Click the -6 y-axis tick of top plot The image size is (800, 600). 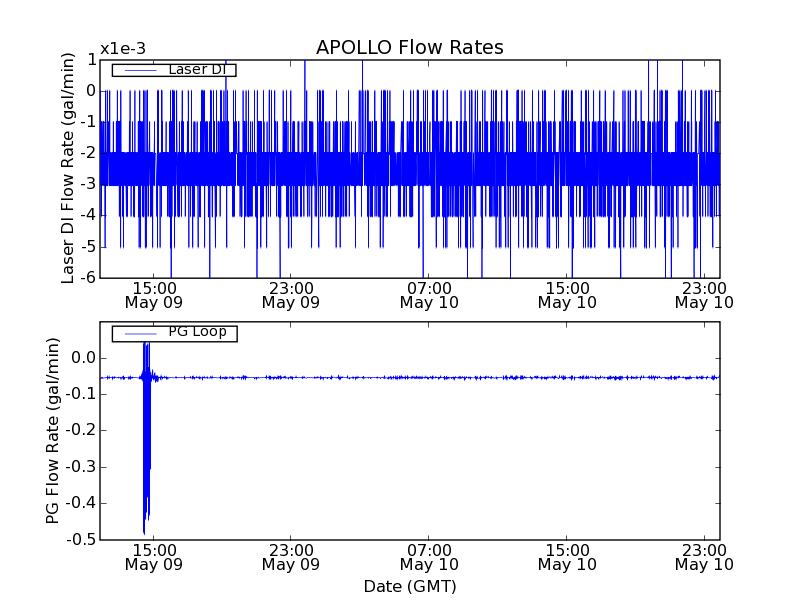click(x=86, y=277)
